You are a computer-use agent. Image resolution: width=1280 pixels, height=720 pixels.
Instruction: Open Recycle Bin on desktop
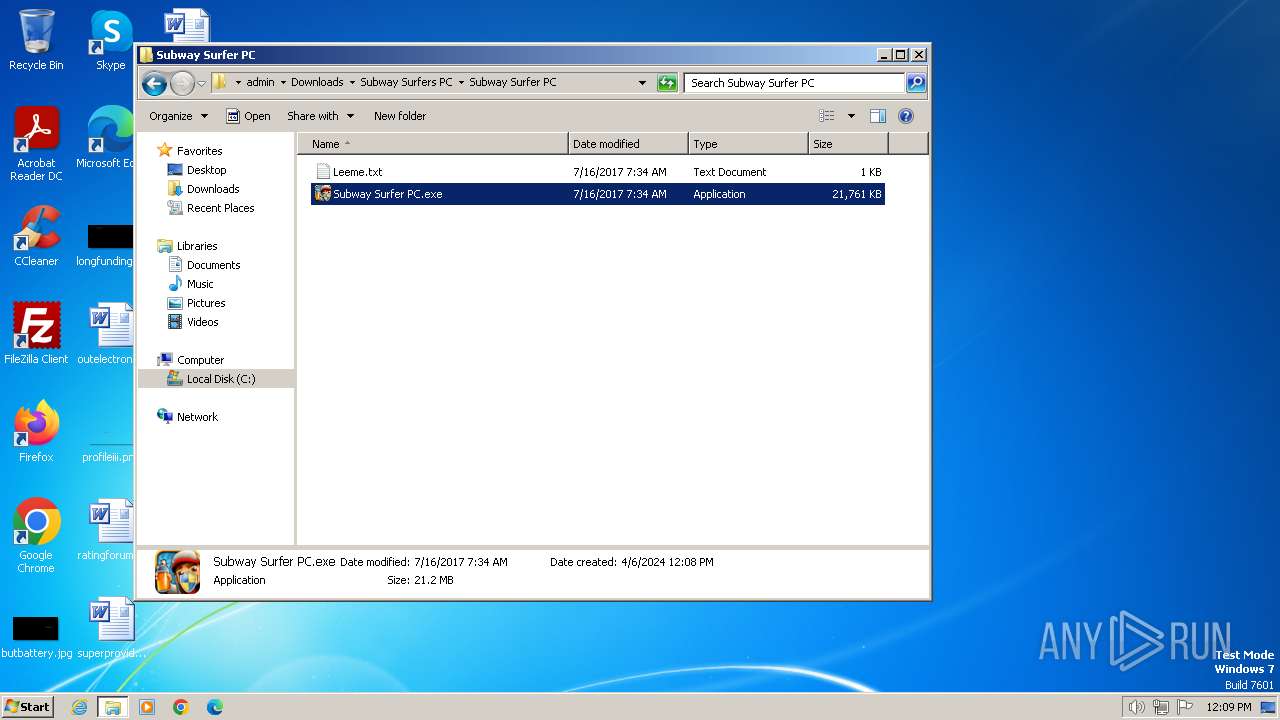pos(36,40)
